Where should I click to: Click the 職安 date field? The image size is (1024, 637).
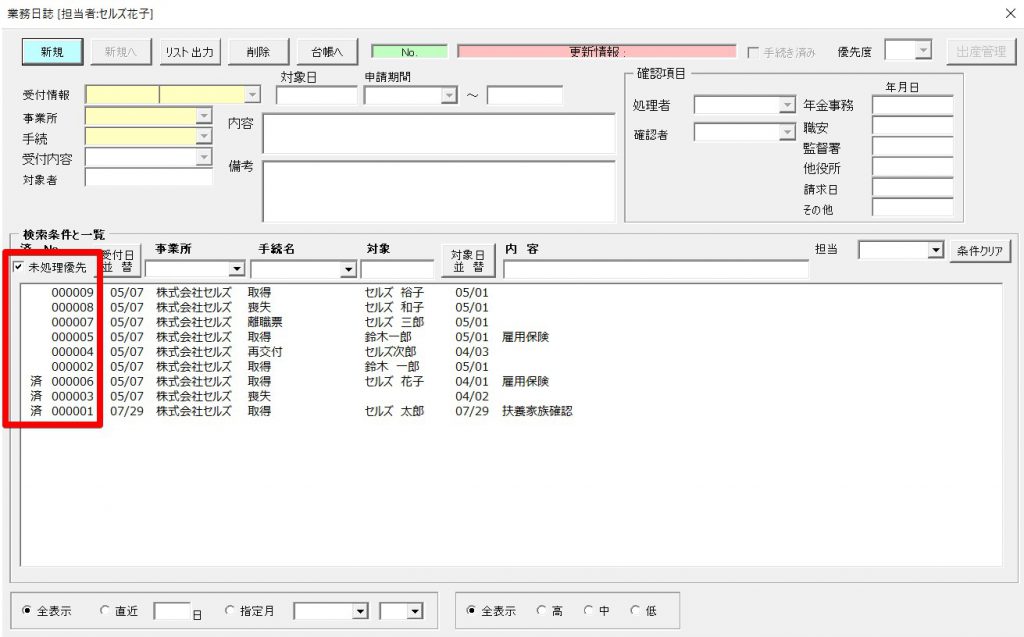[x=912, y=126]
